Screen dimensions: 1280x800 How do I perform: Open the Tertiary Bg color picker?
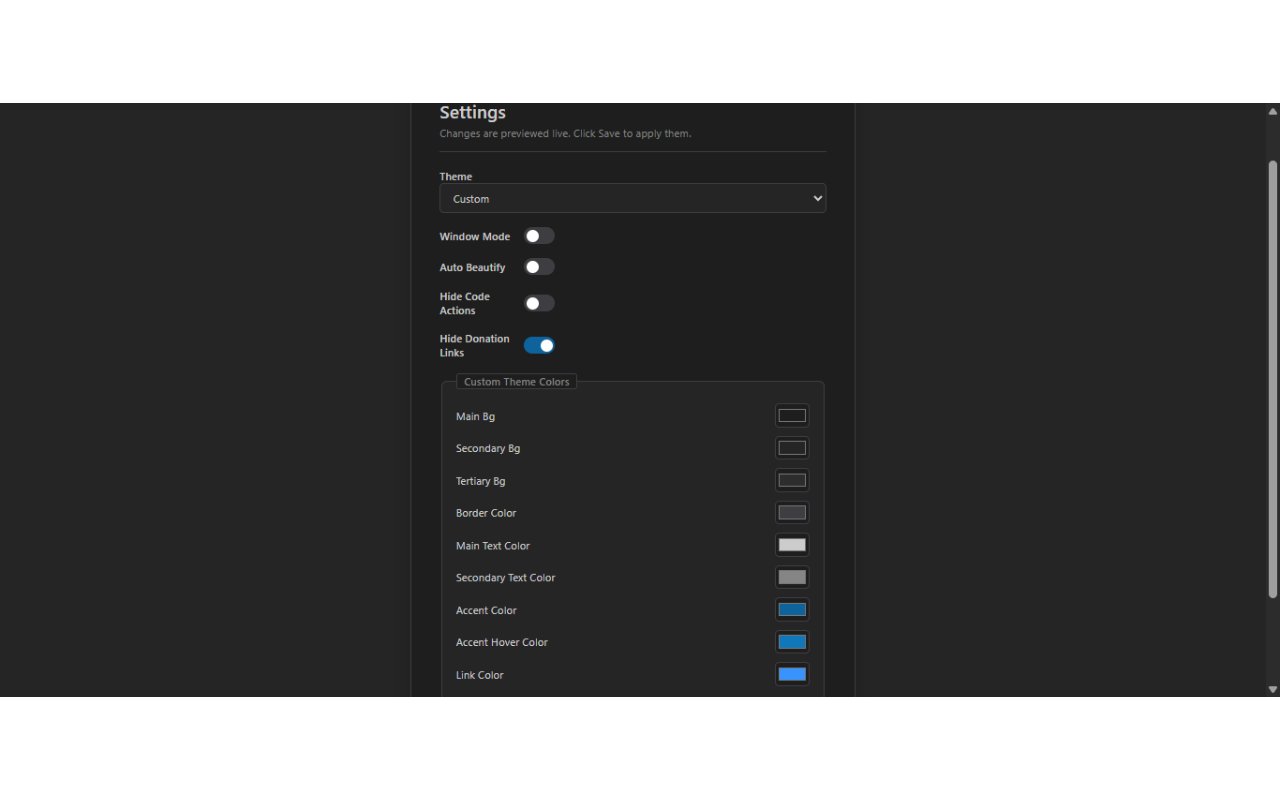pyautogui.click(x=792, y=480)
